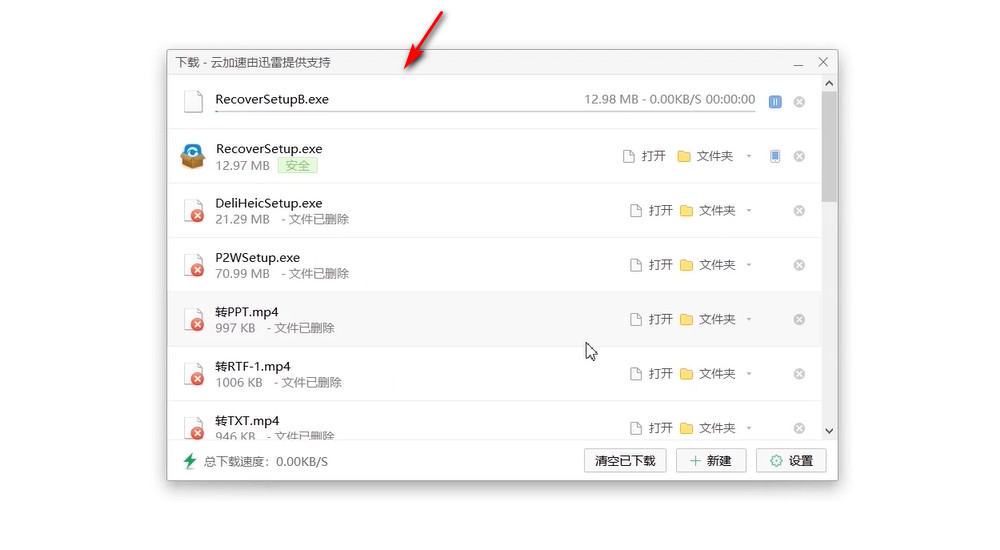Open 文件夹 for 转RTF-1.mp4
This screenshot has height=550, width=1000.
click(708, 373)
